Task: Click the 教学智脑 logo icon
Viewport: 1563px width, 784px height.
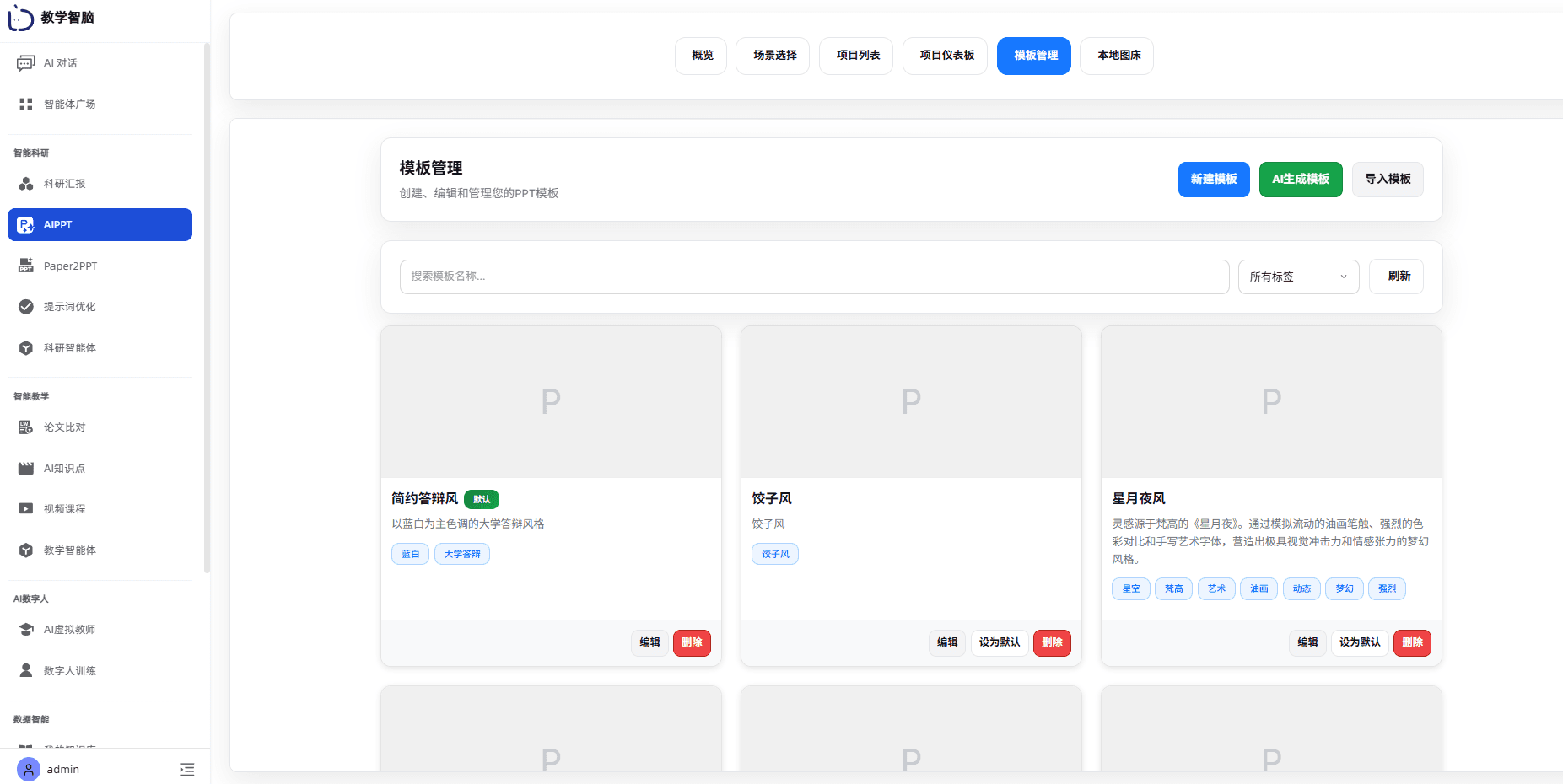Action: pyautogui.click(x=20, y=18)
